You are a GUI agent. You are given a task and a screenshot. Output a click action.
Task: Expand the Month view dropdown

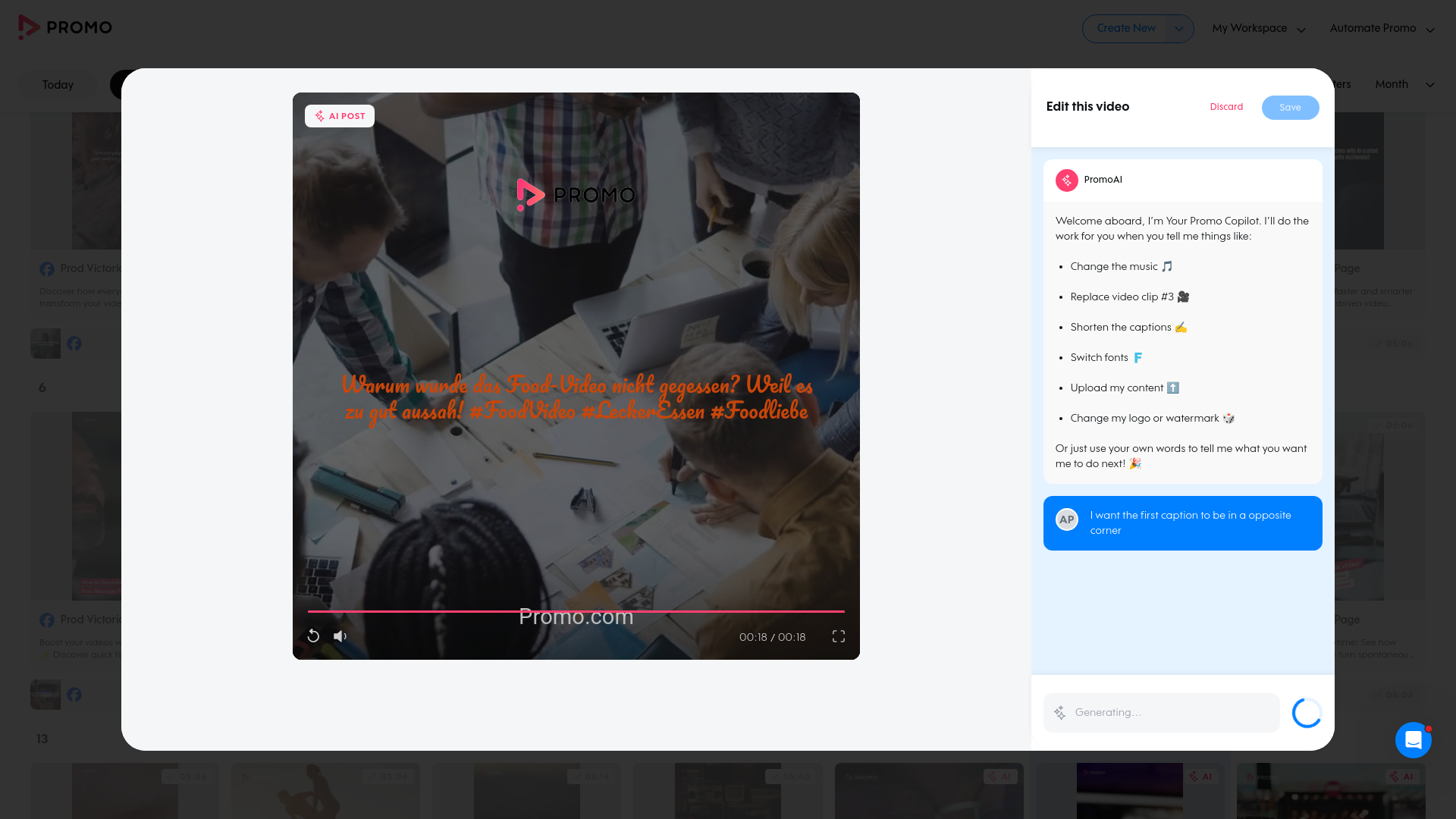(x=1404, y=84)
